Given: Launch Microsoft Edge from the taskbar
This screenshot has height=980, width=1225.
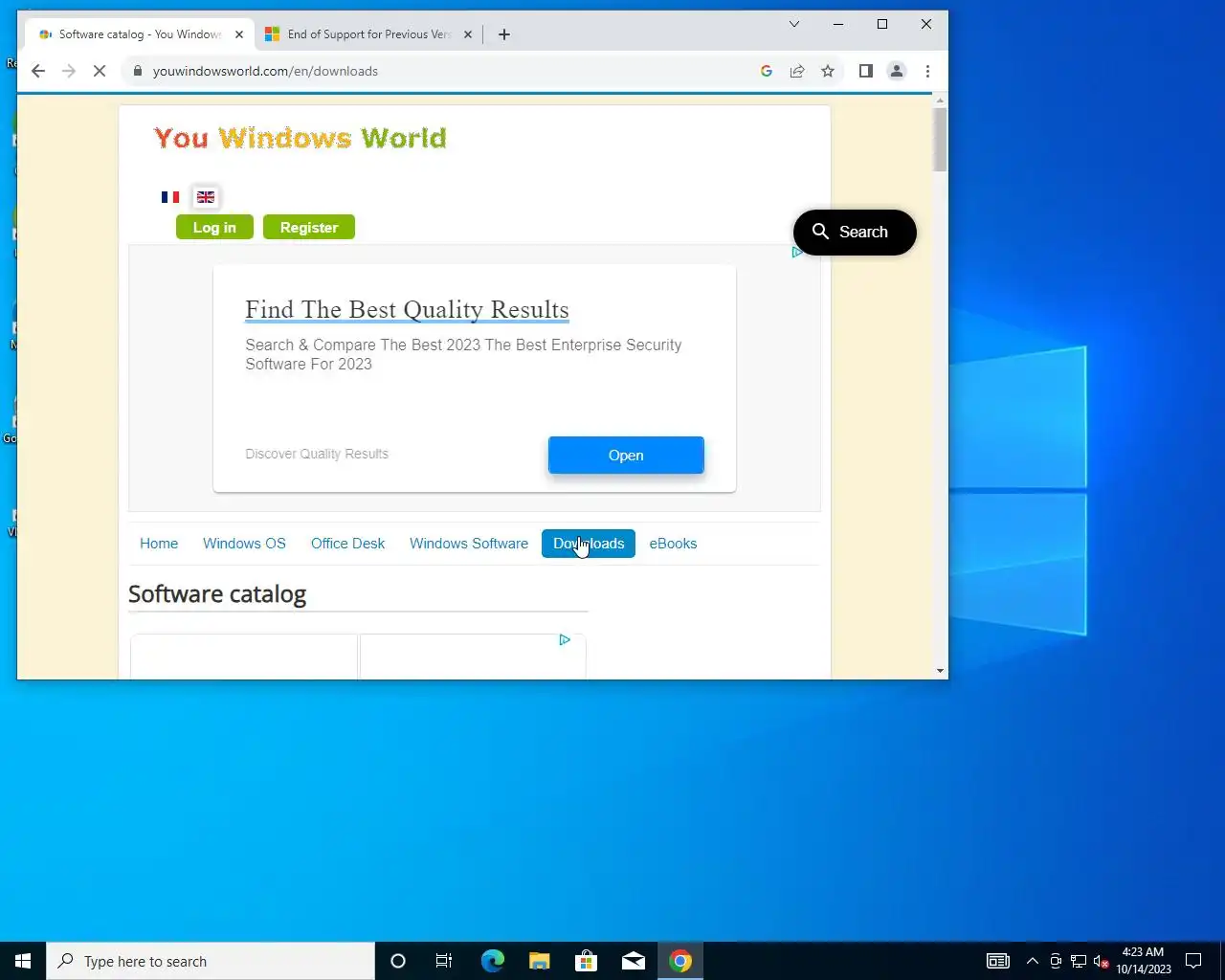Looking at the screenshot, I should pyautogui.click(x=492, y=961).
